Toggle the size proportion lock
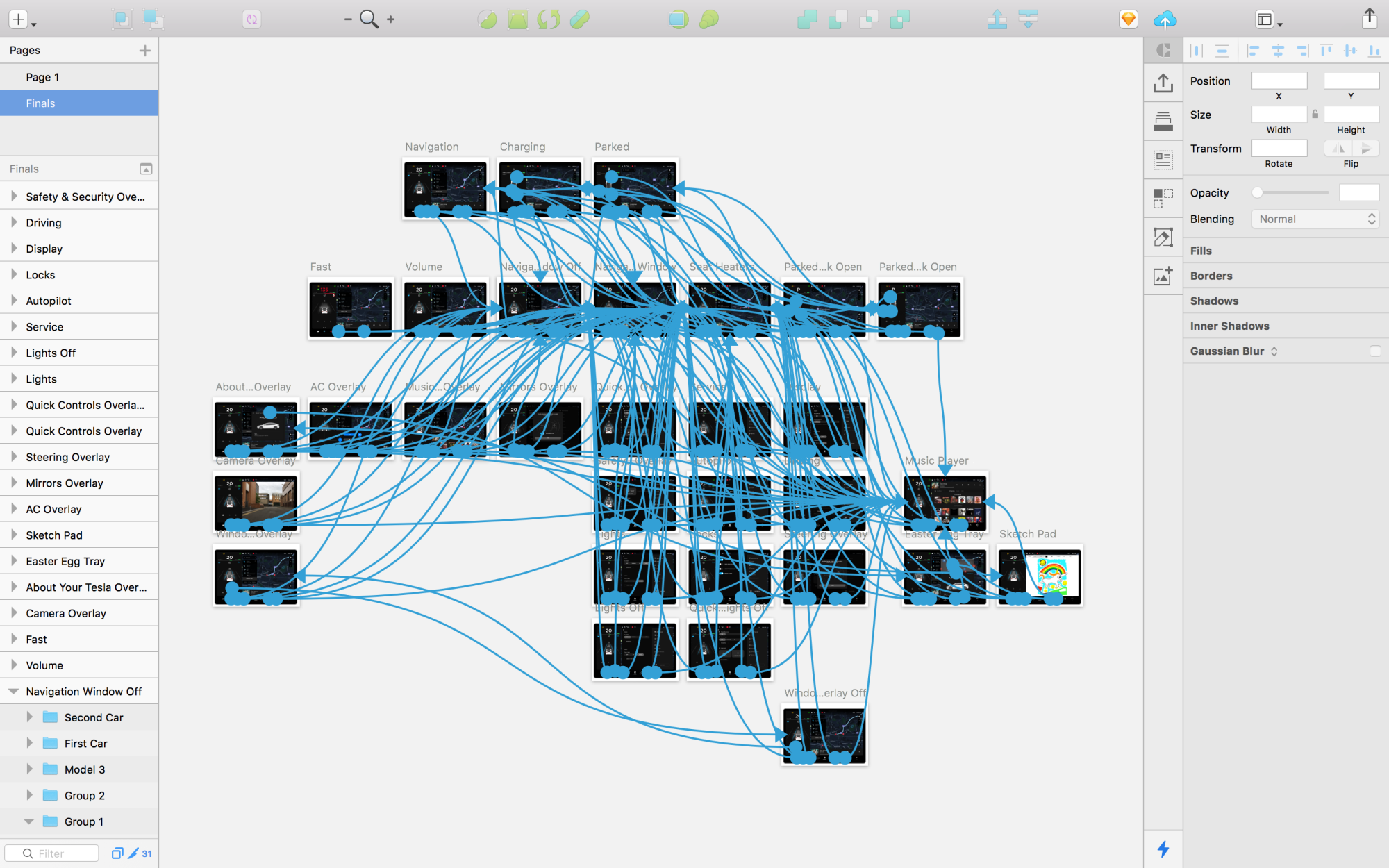 (x=1315, y=115)
